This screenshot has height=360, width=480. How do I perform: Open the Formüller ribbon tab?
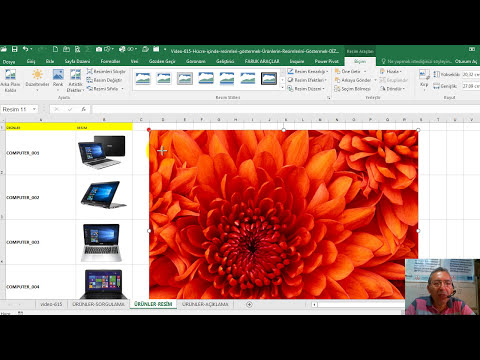pos(110,61)
